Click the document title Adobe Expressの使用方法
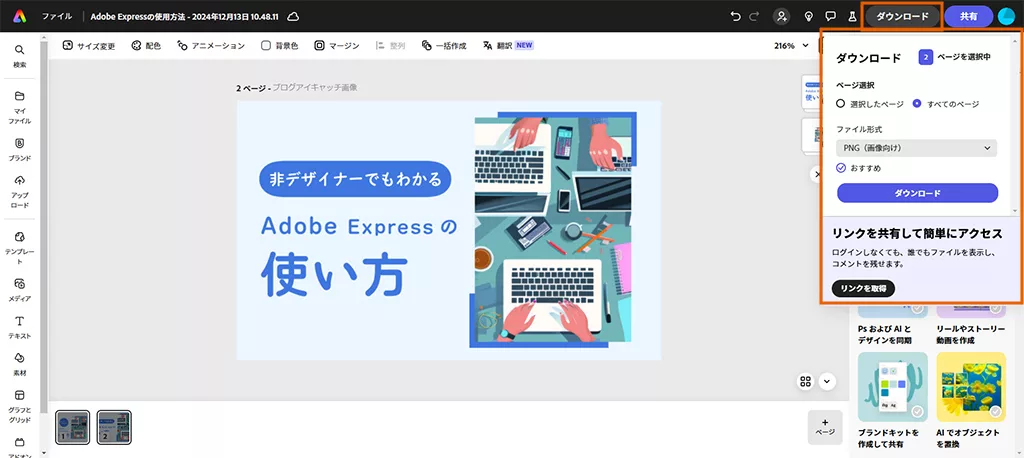1024x458 pixels. (185, 16)
